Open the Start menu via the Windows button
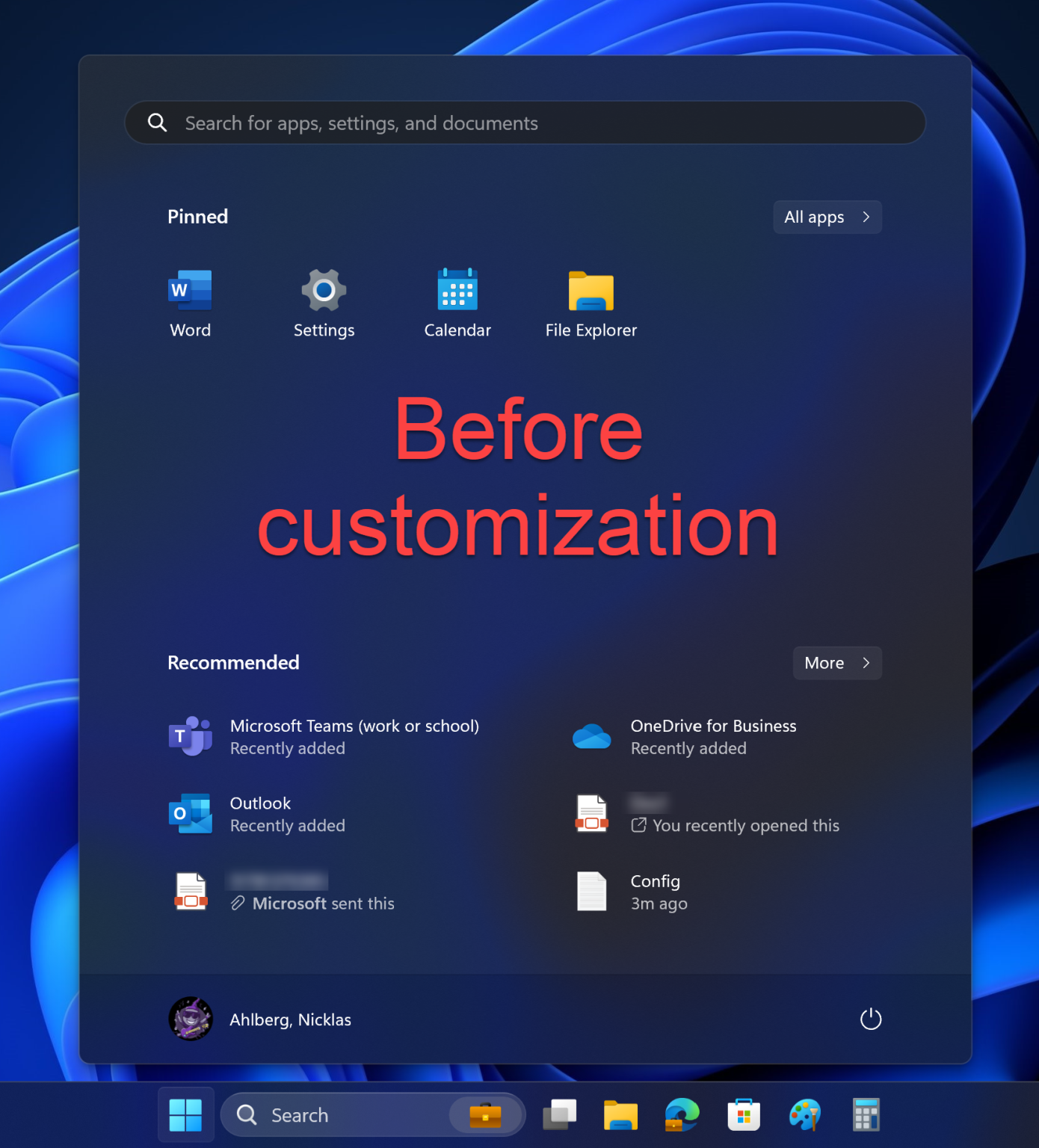 pos(185,1114)
